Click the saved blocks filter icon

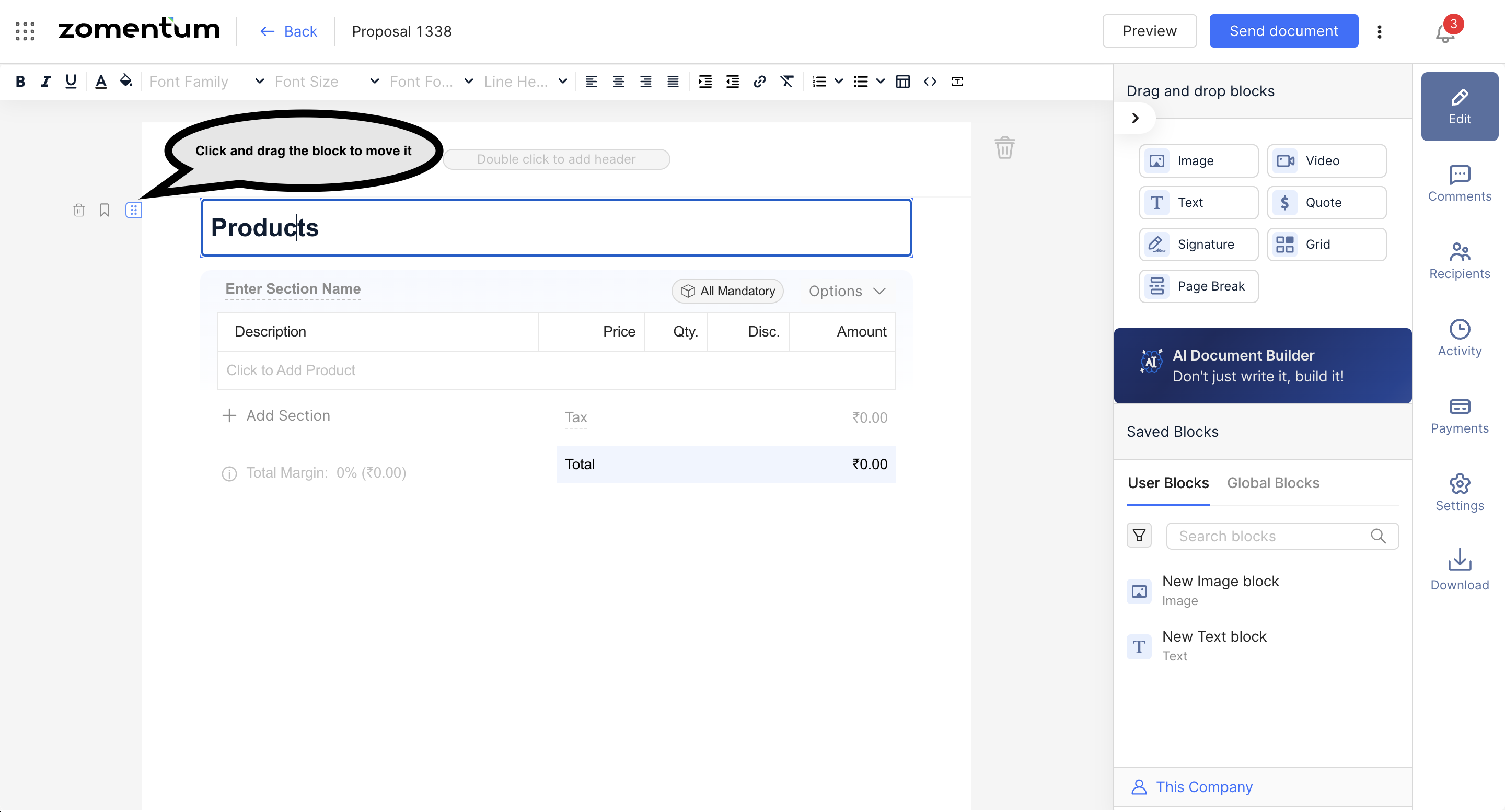click(1139, 536)
